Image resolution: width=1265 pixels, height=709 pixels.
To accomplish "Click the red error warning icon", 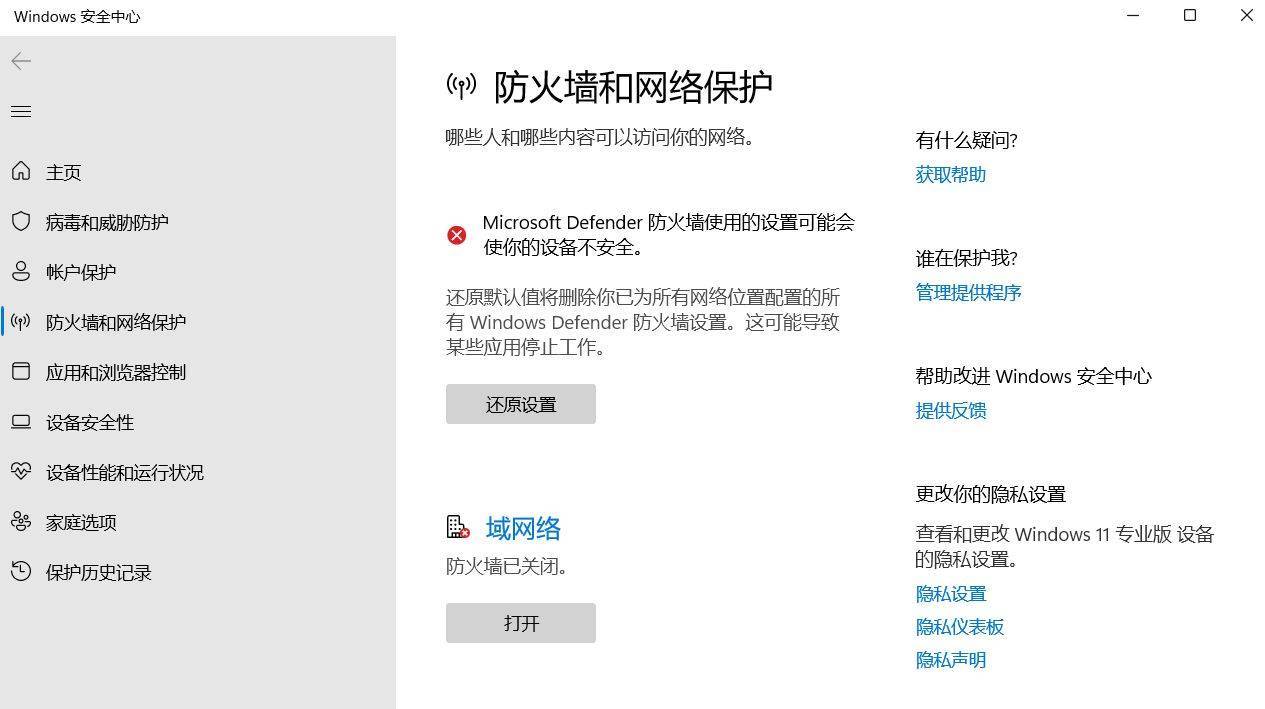I will pyautogui.click(x=456, y=235).
